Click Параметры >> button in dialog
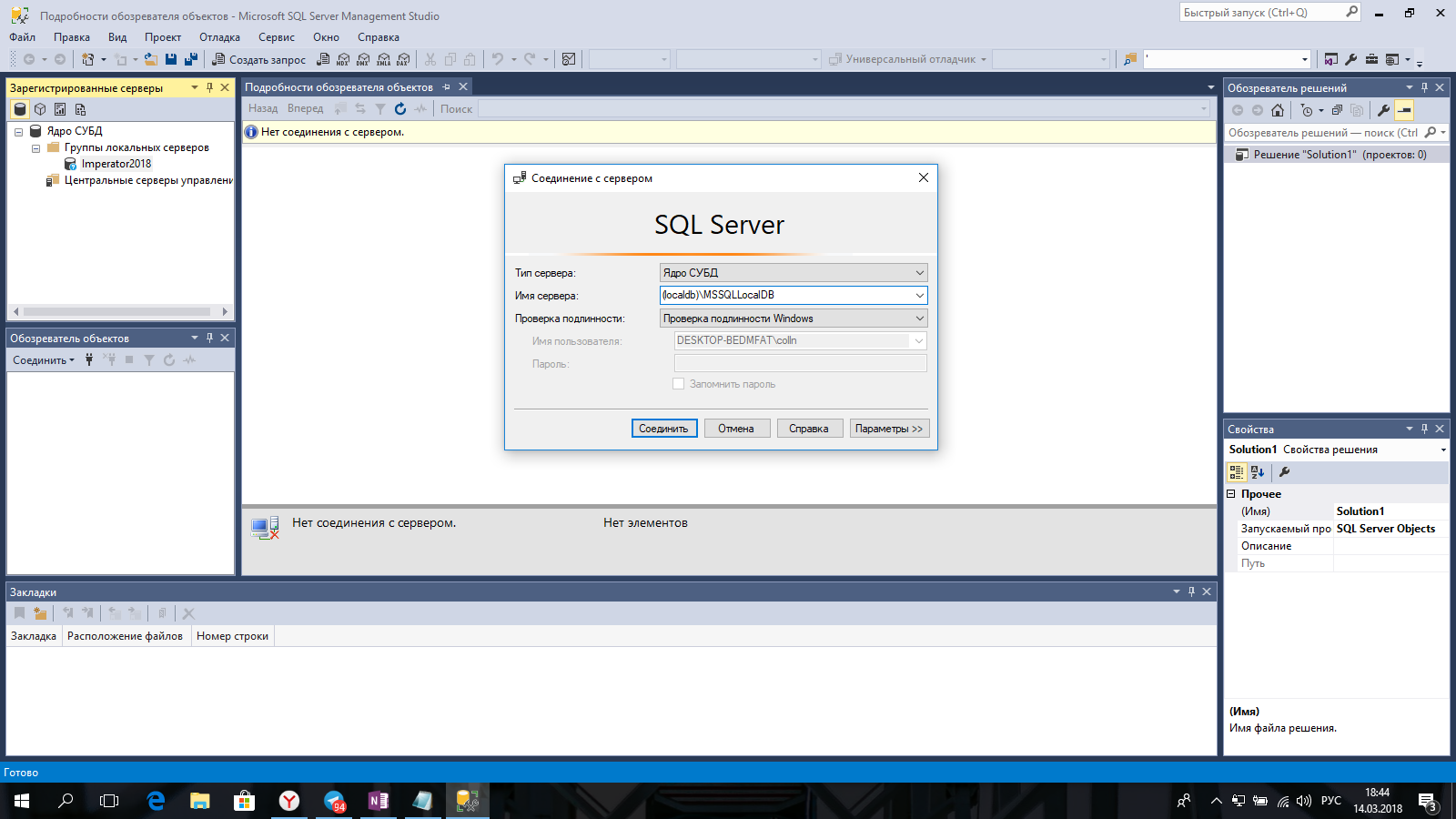The height and width of the screenshot is (819, 1456). (889, 429)
